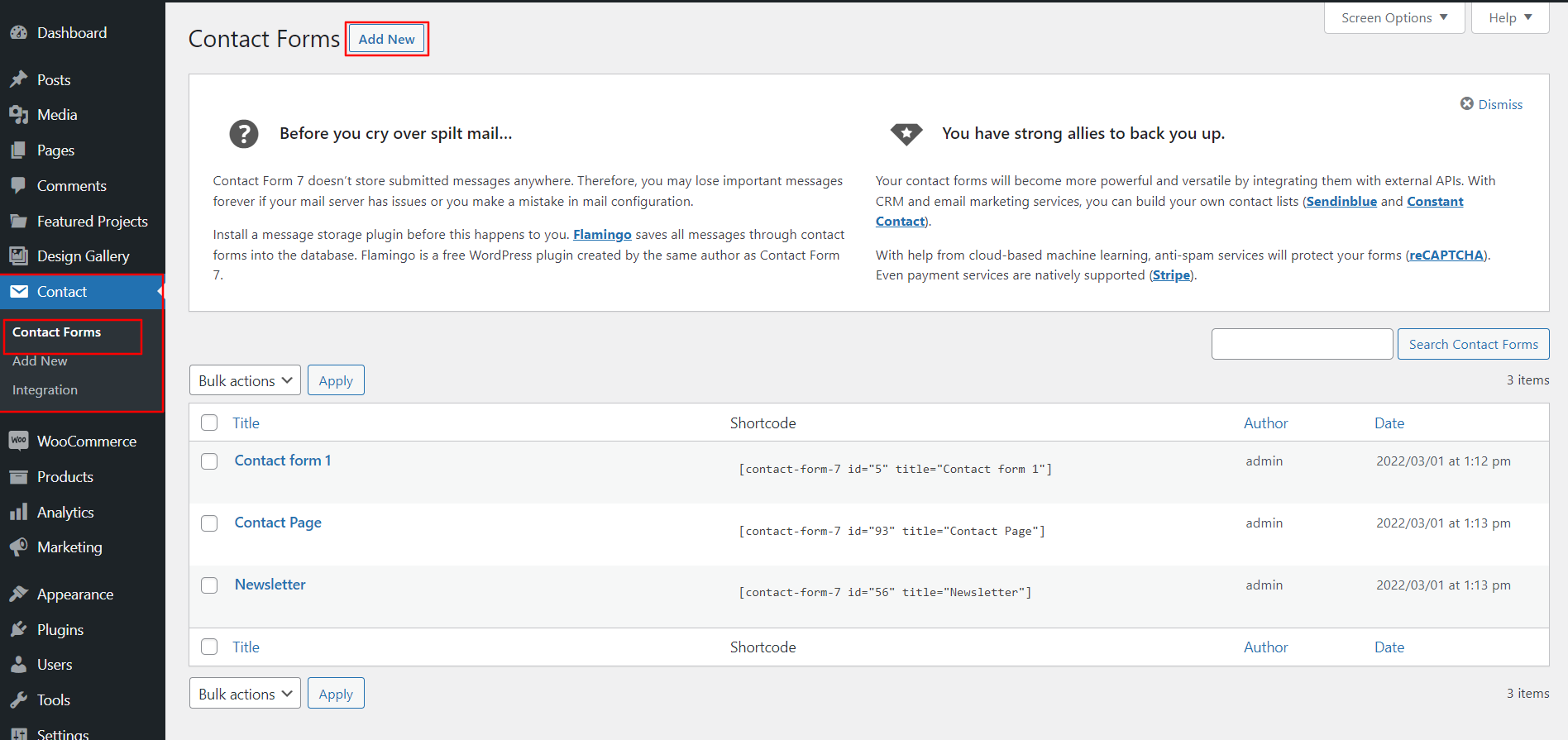
Task: Open the Sendinblue link
Action: 1341,202
